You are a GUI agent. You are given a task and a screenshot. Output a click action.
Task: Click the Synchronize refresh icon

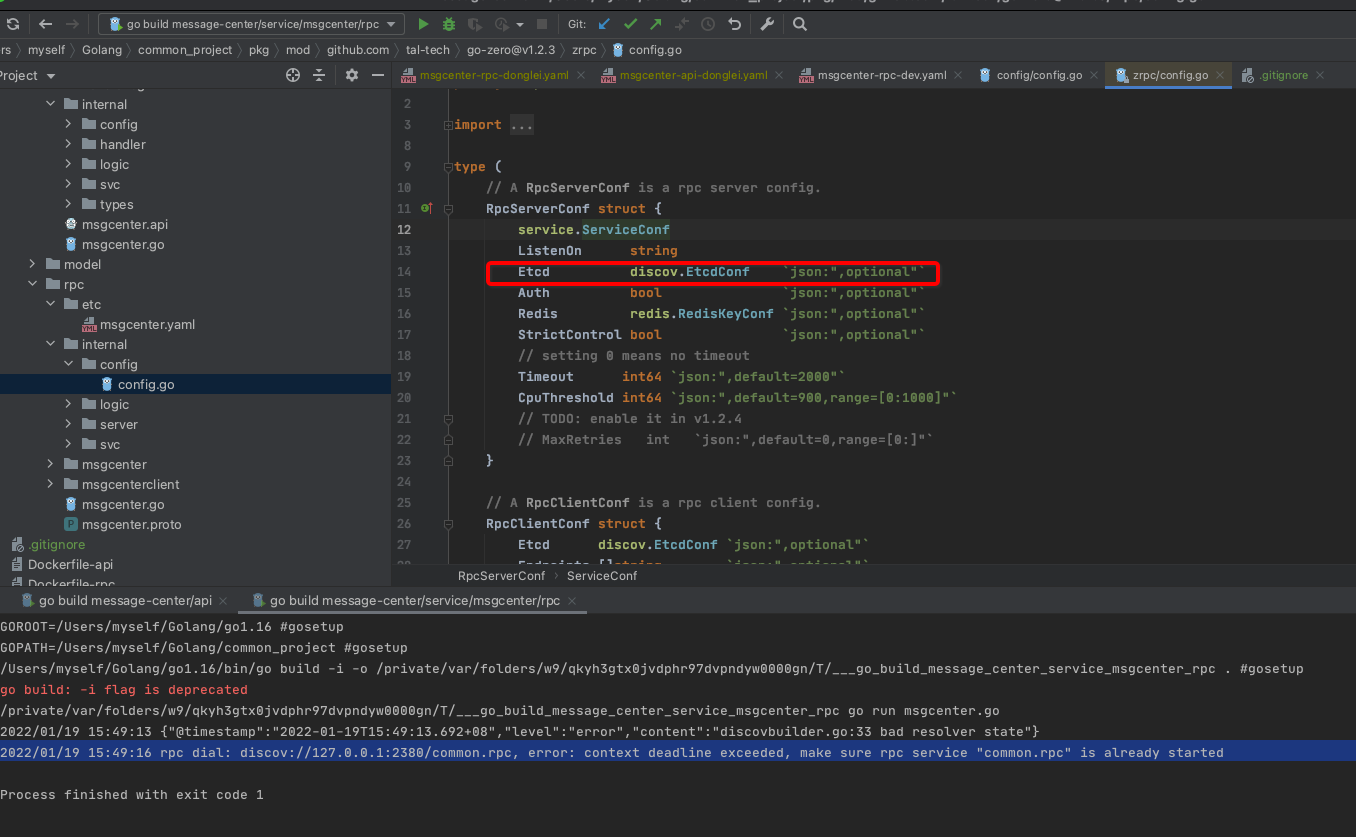(13, 24)
